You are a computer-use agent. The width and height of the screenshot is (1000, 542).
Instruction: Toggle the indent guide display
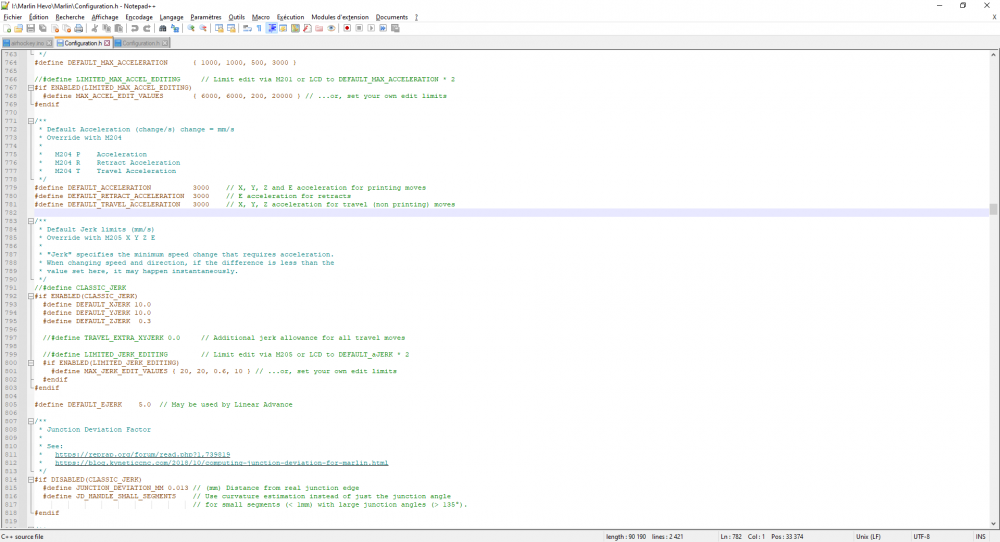point(272,28)
